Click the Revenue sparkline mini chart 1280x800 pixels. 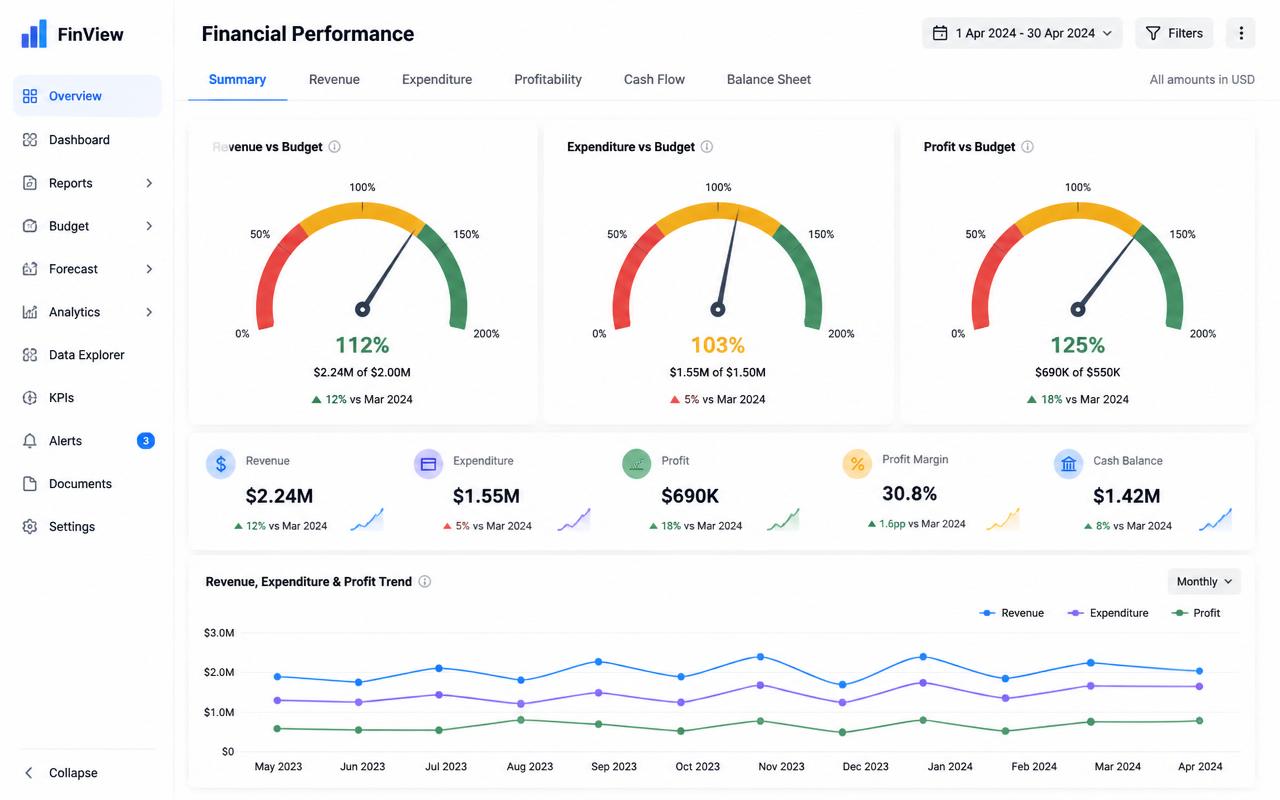coord(367,520)
